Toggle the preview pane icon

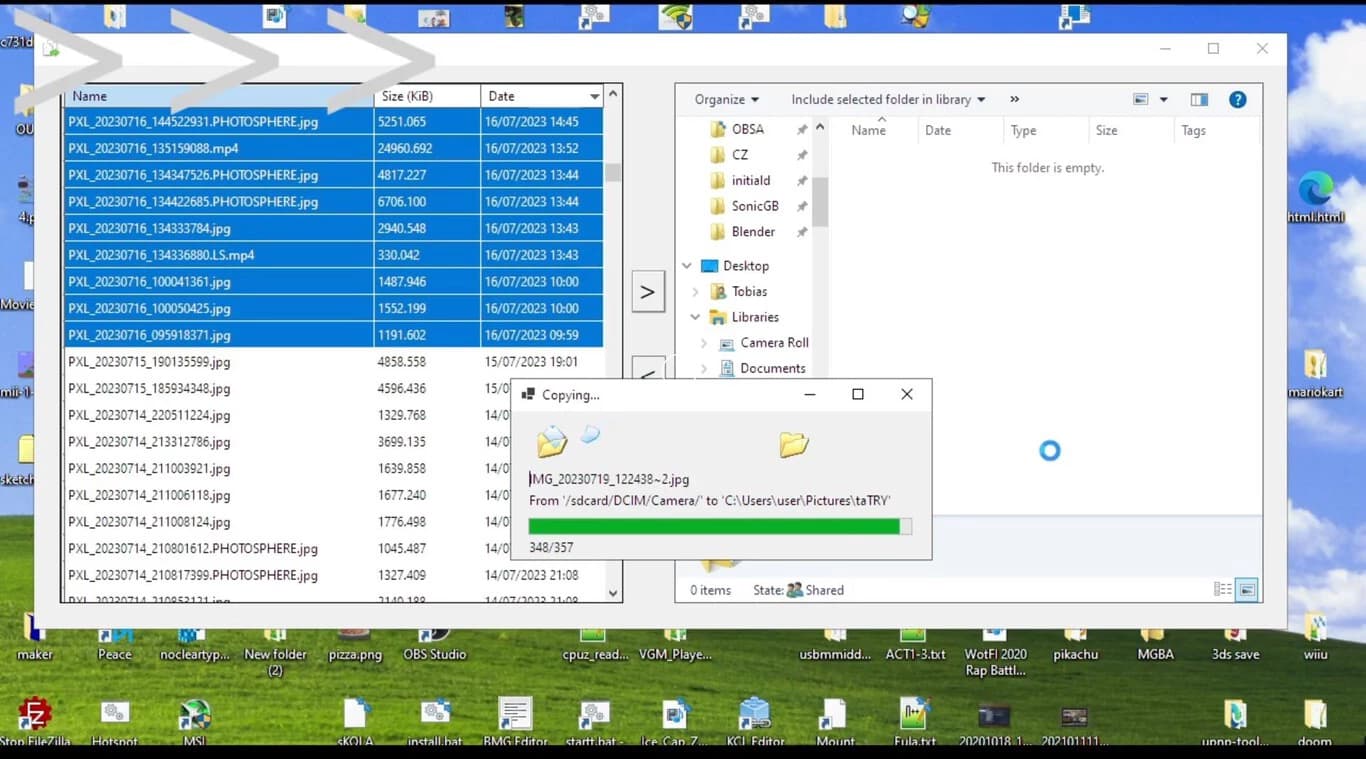[x=1199, y=99]
